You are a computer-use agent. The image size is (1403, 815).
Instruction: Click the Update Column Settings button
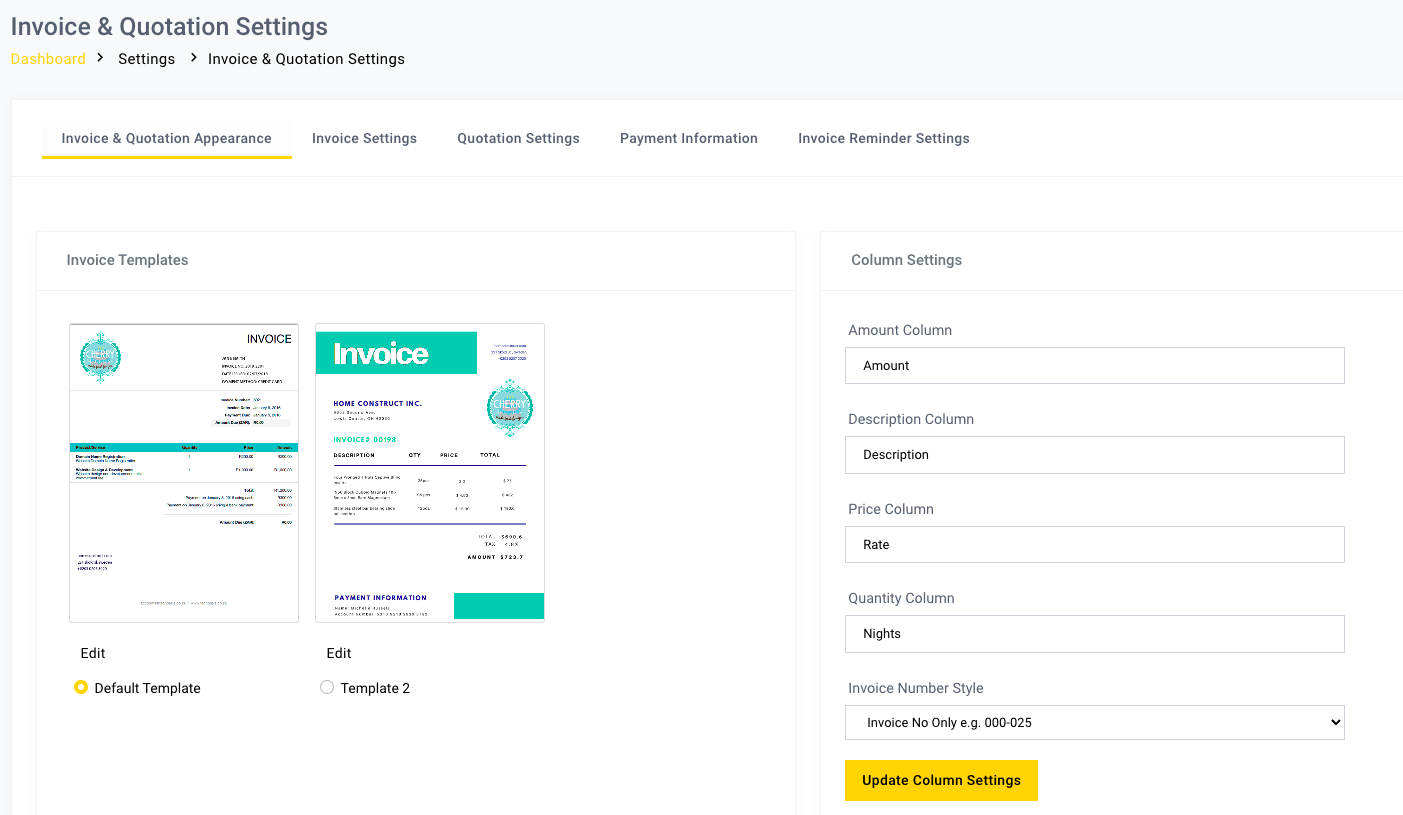point(941,780)
